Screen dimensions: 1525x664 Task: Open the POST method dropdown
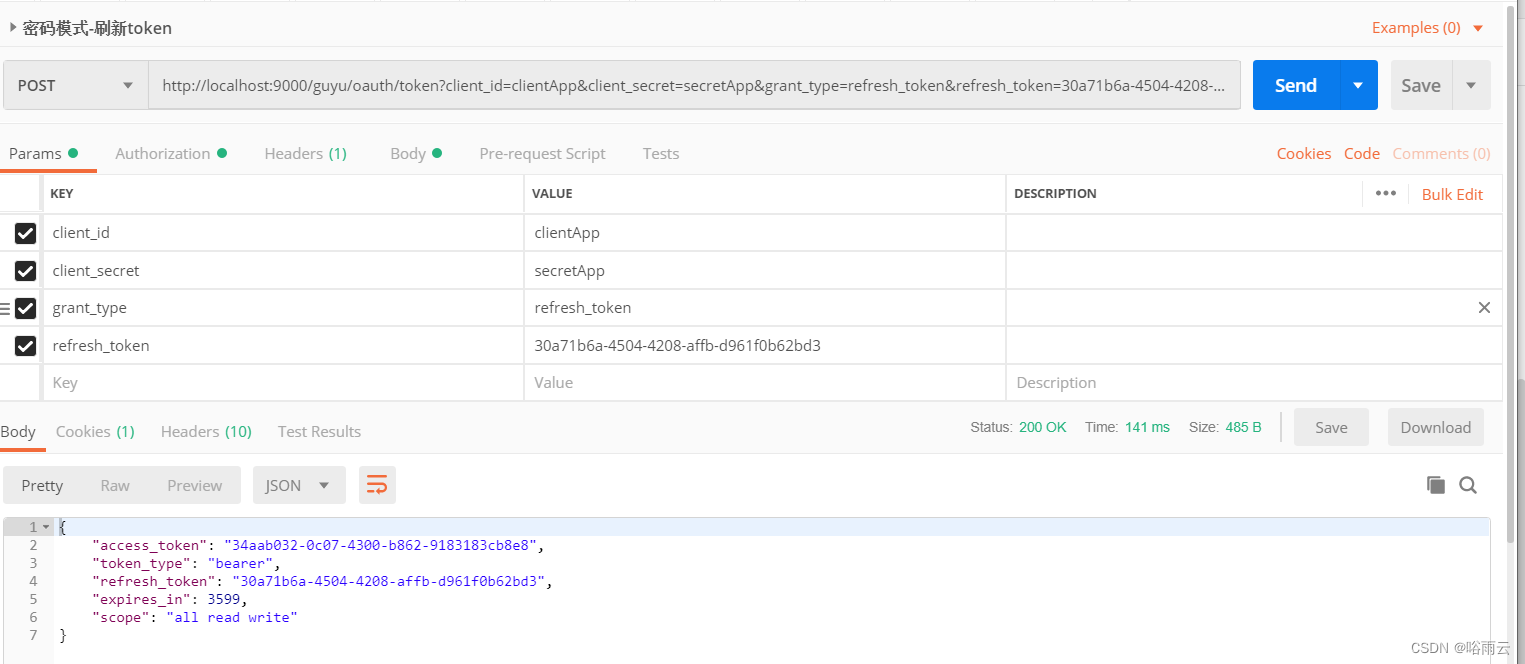[75, 85]
